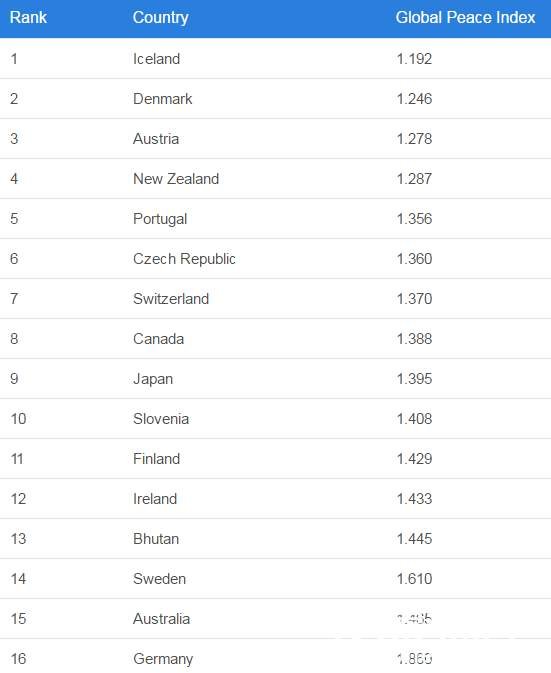
Task: Select the Denmark country cell
Action: coord(163,99)
